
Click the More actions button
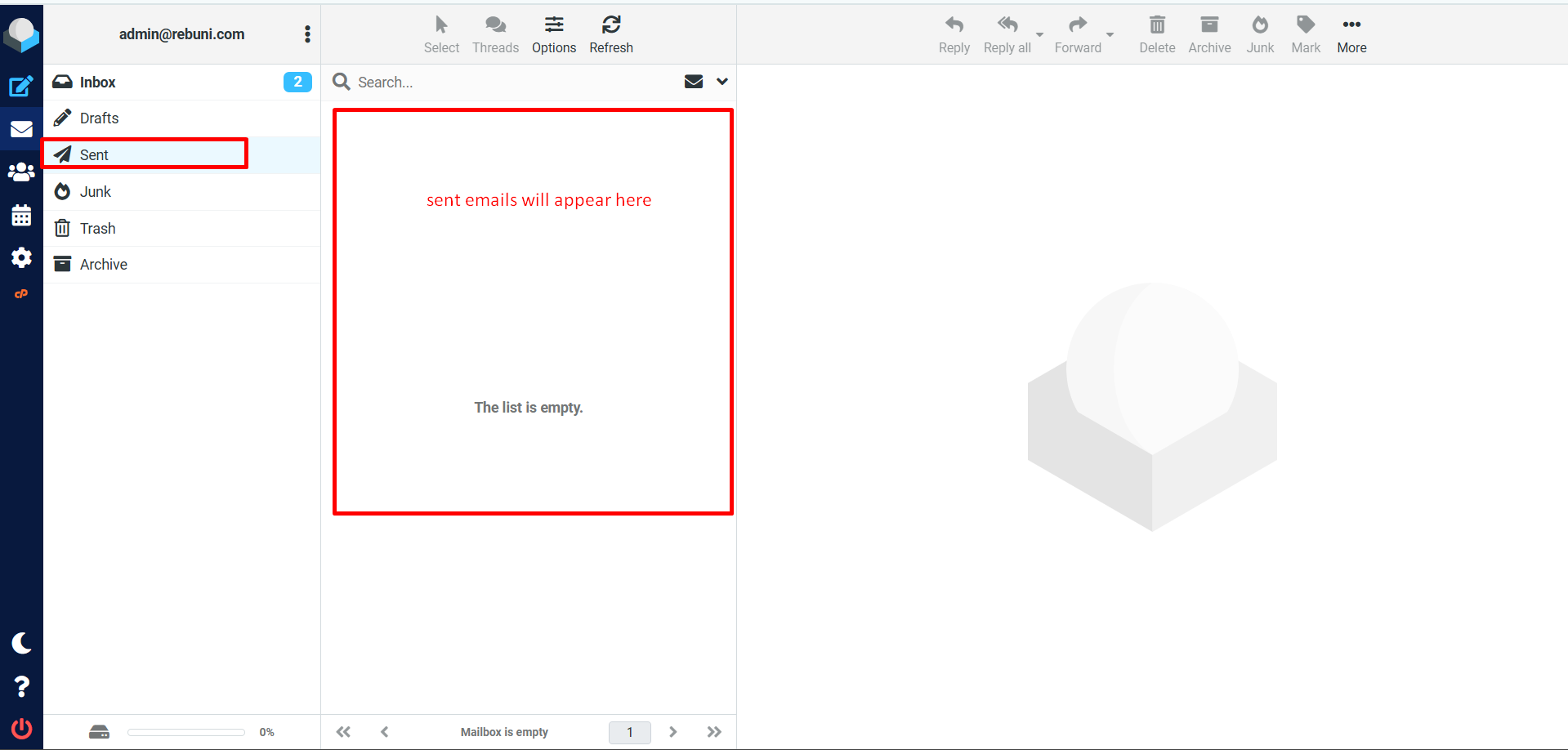click(1351, 34)
